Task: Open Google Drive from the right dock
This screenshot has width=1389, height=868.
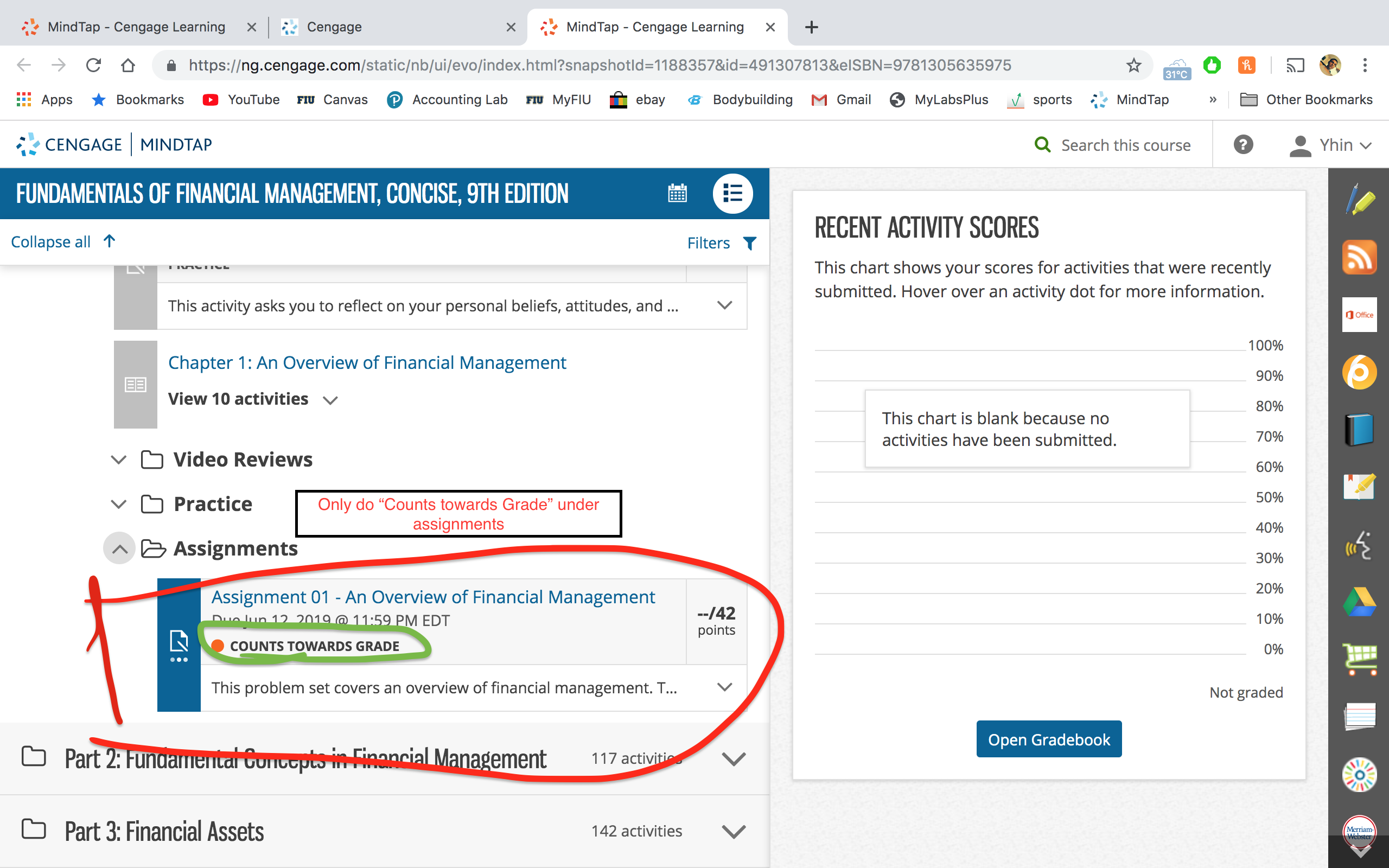Action: coord(1359,602)
